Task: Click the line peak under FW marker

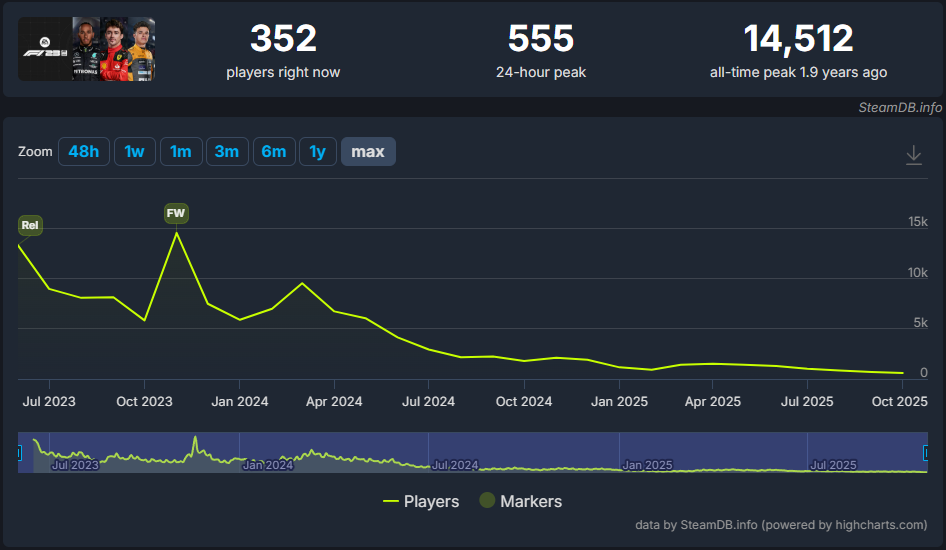Action: click(176, 233)
